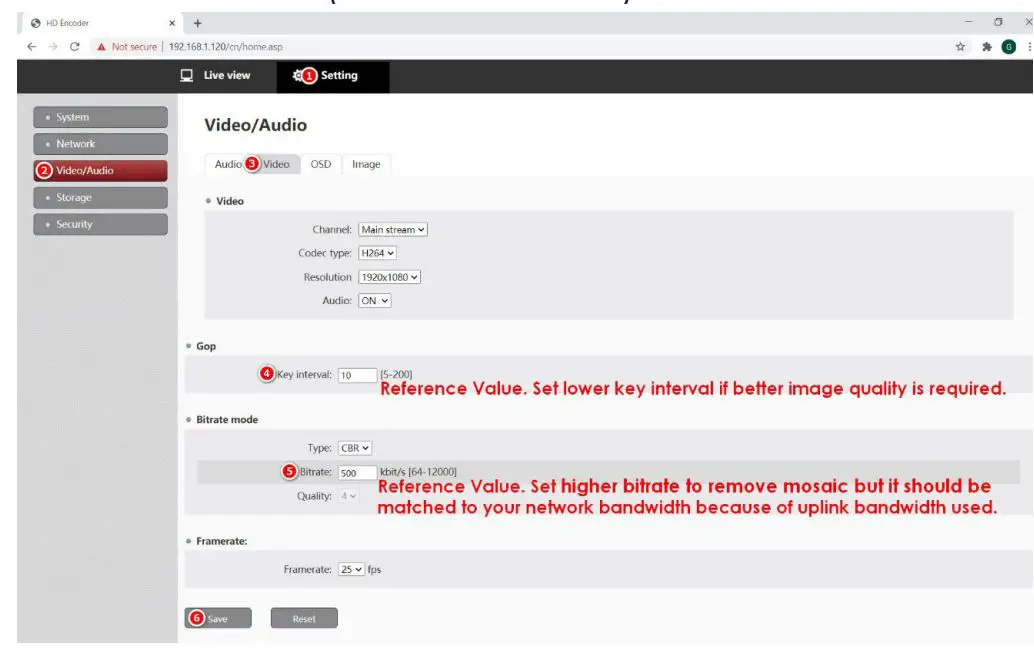Screen dimensions: 1034x649
Task: Switch to the Audio tab
Action: 228,164
